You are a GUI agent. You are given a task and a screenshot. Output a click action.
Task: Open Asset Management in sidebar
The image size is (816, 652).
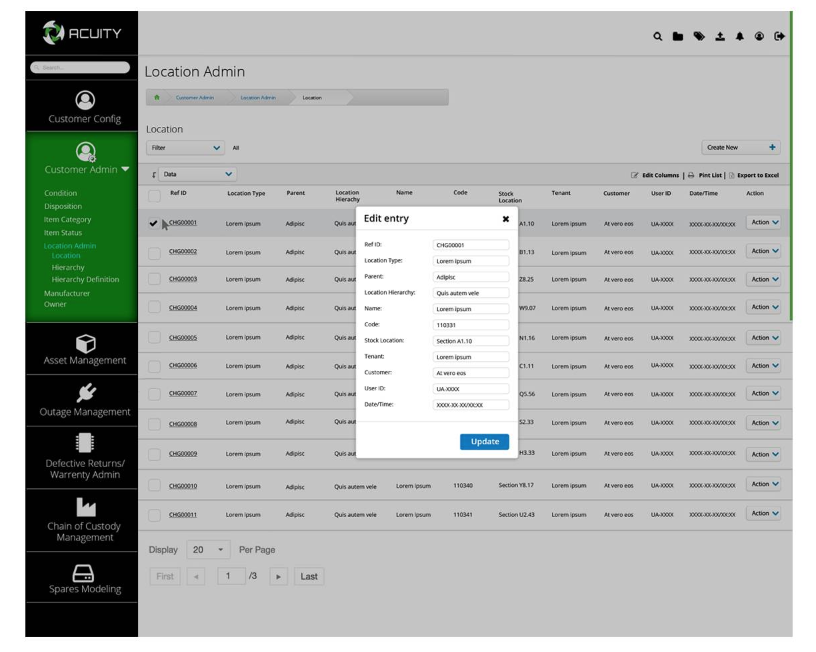click(85, 350)
